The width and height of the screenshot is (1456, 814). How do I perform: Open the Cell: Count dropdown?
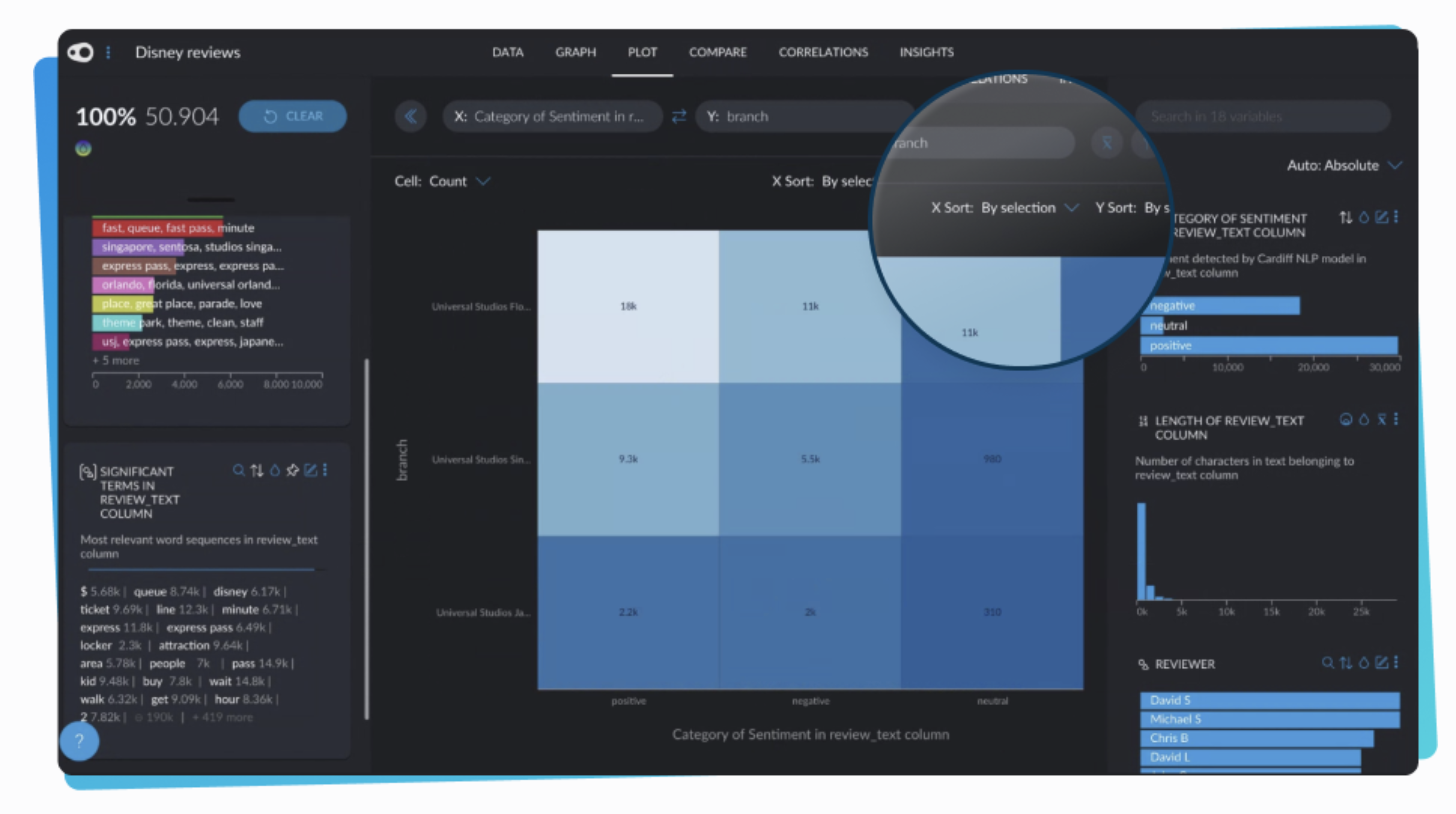[x=443, y=181]
